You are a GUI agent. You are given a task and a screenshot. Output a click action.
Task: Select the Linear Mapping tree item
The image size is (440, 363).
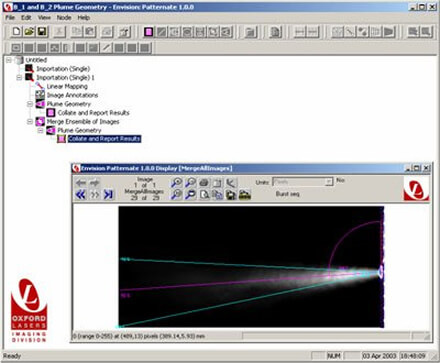tap(67, 86)
